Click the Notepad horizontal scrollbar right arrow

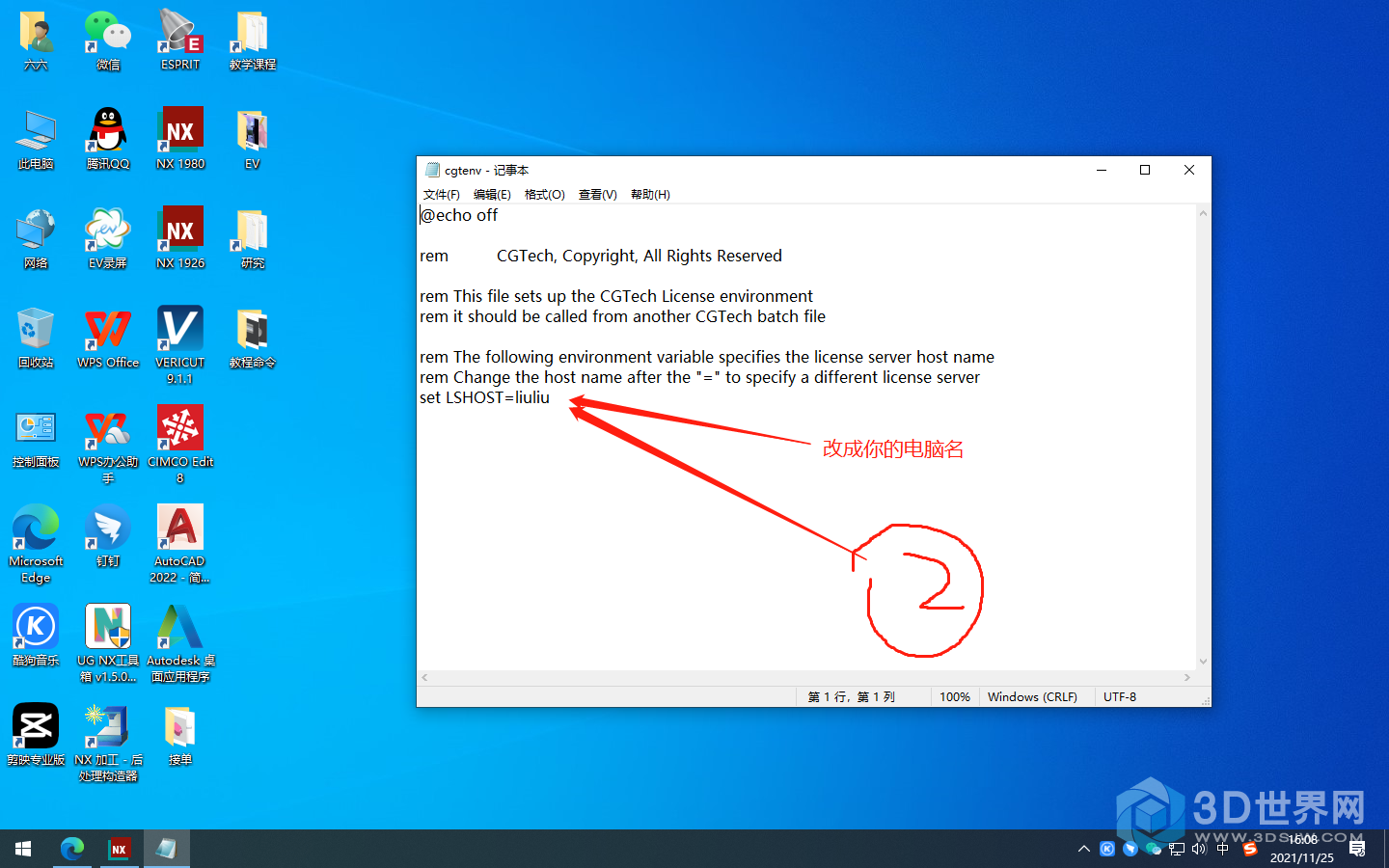pos(1187,678)
